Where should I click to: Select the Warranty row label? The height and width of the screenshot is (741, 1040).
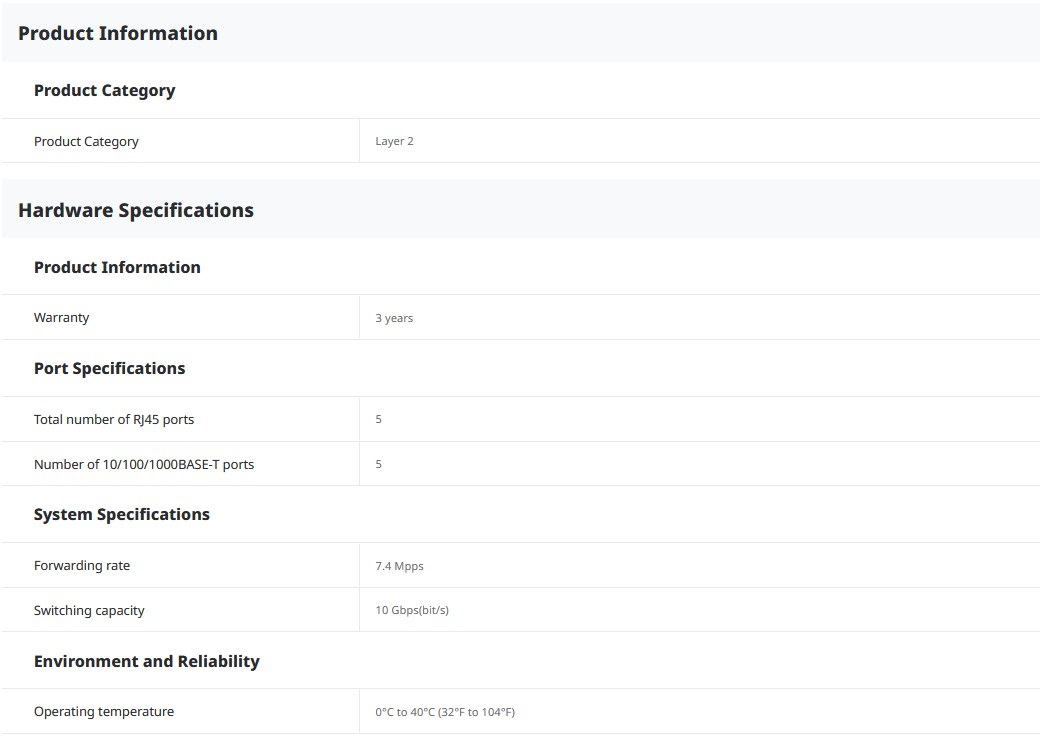click(x=61, y=317)
